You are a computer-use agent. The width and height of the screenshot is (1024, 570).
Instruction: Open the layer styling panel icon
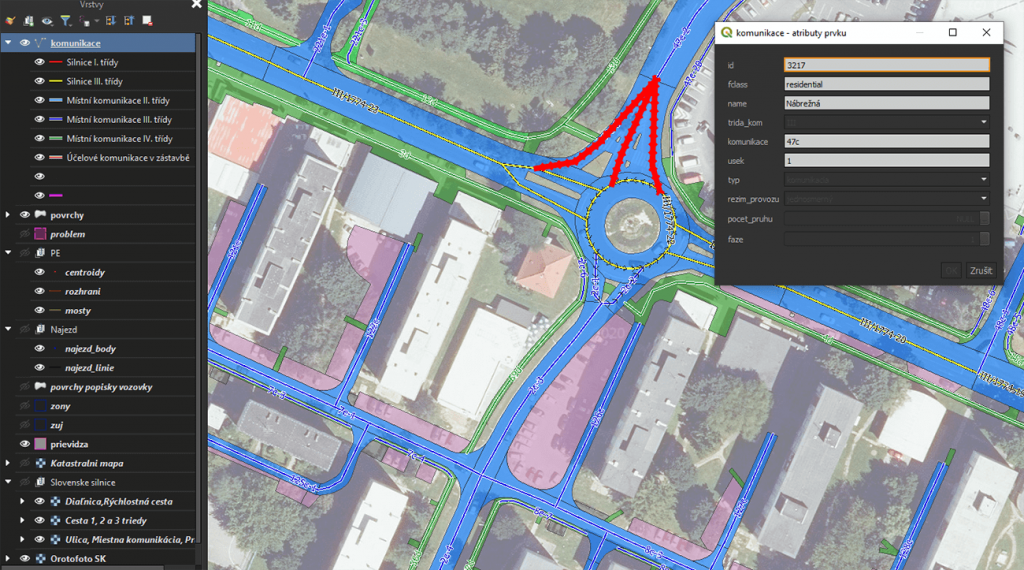tap(11, 20)
